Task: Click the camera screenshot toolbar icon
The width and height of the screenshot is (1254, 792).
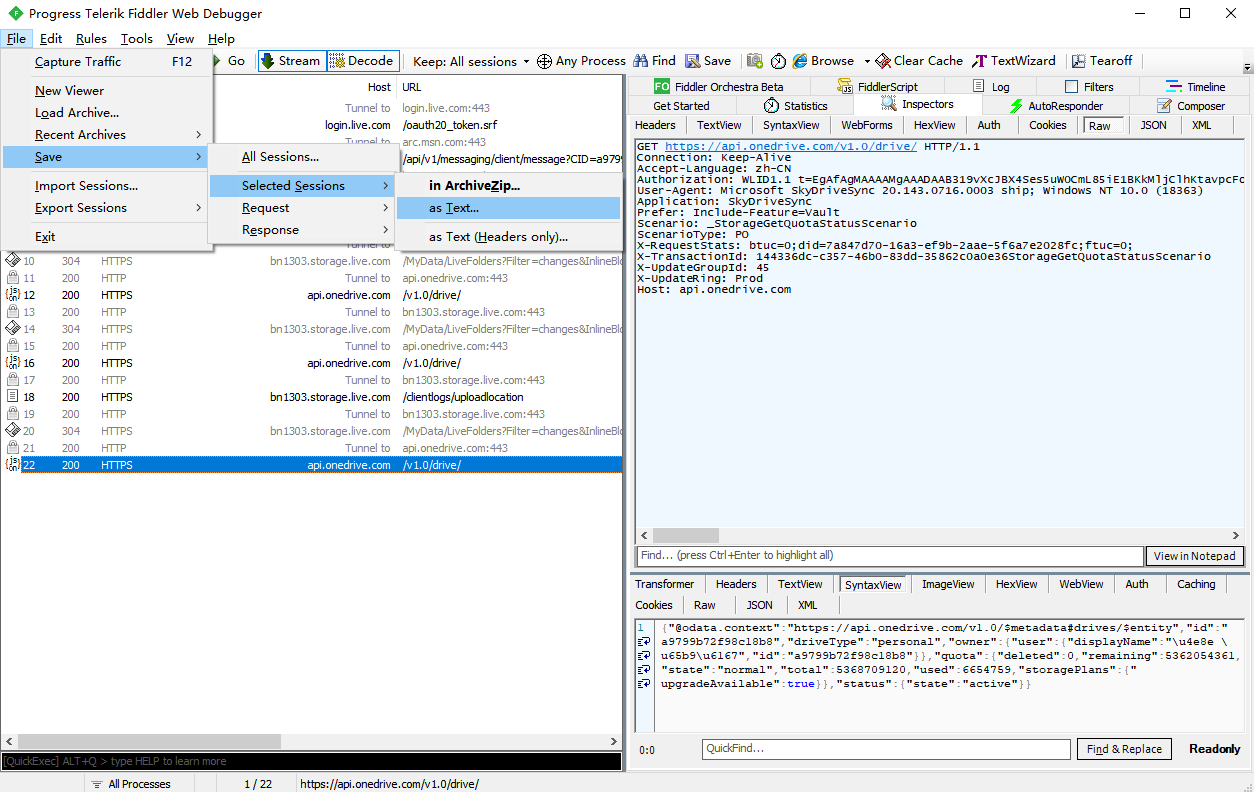Action: point(755,61)
